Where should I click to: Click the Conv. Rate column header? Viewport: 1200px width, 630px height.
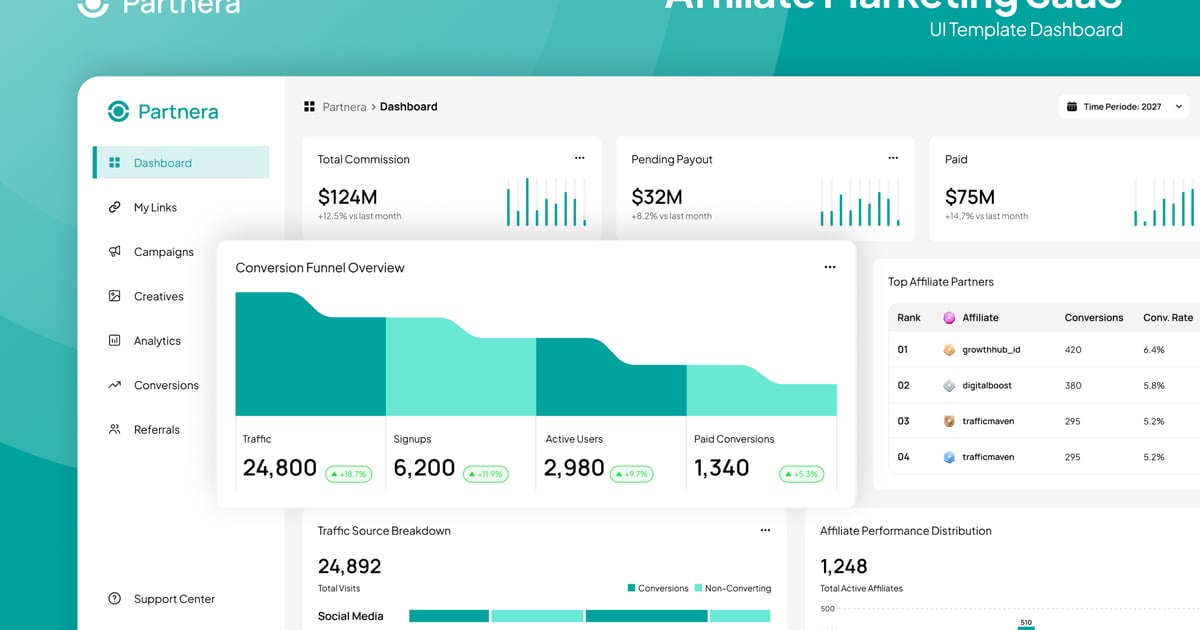click(1168, 318)
